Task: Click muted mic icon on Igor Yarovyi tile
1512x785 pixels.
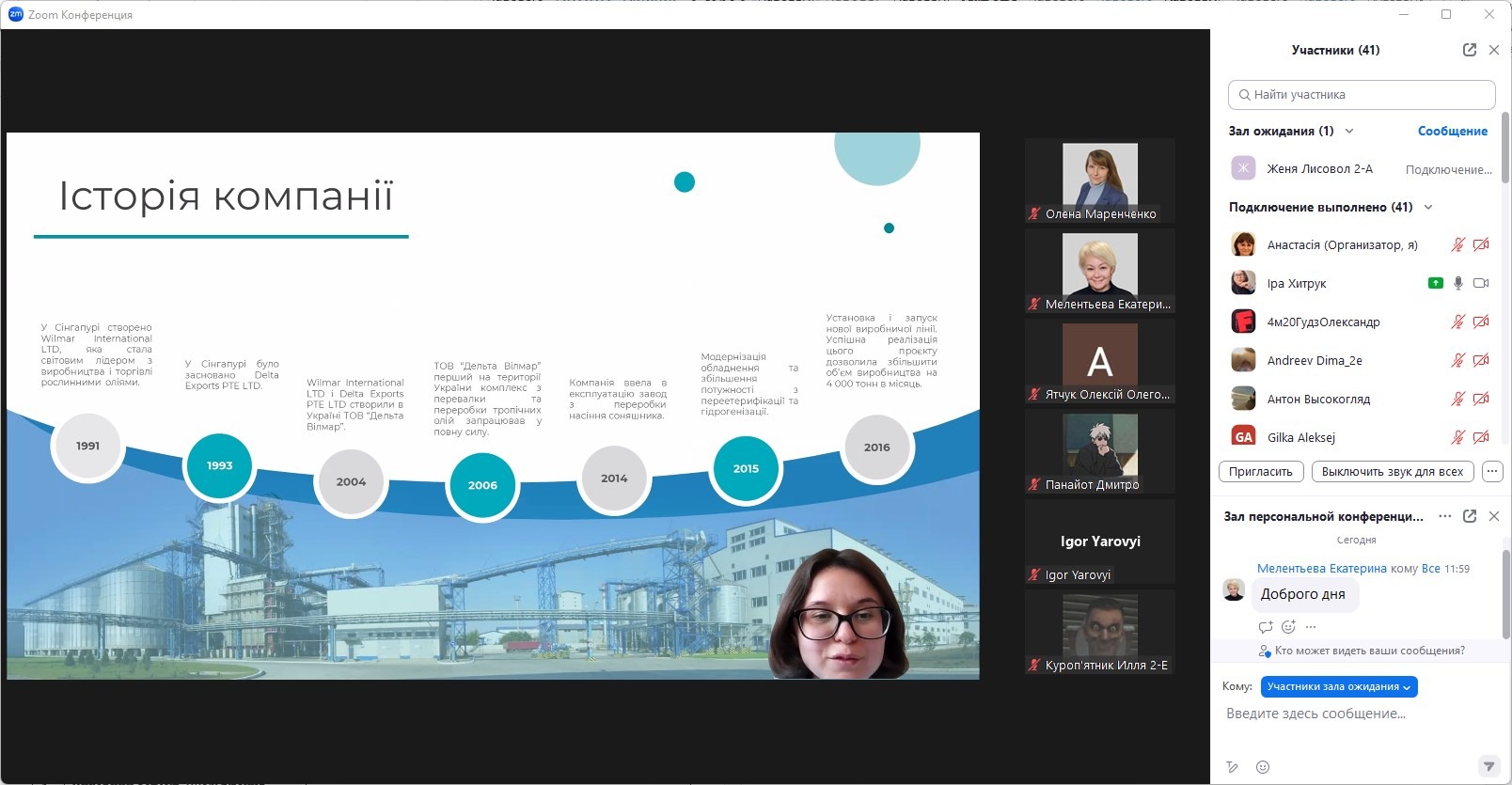Action: 1034,575
